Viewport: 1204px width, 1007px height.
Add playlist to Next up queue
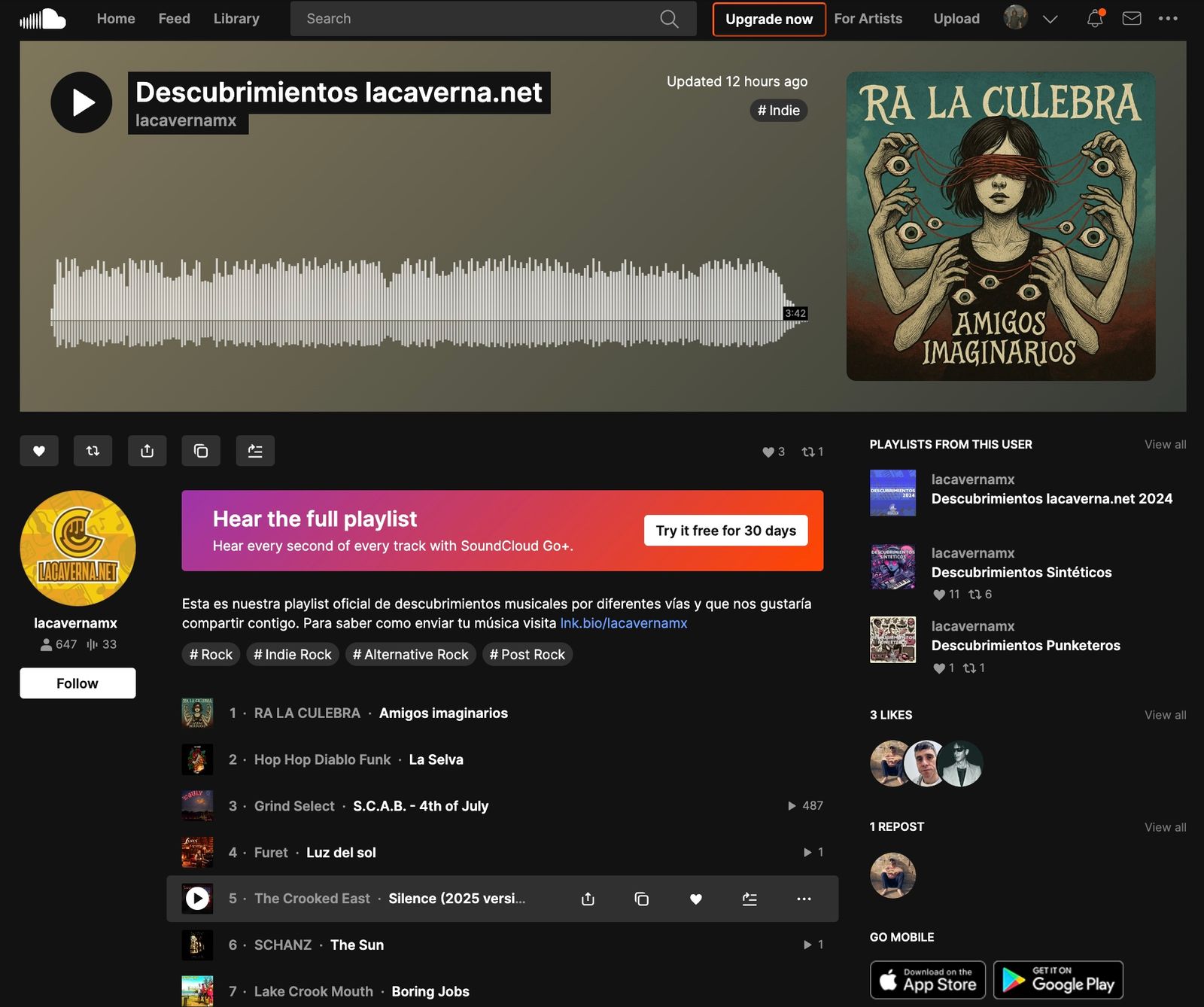pos(255,451)
